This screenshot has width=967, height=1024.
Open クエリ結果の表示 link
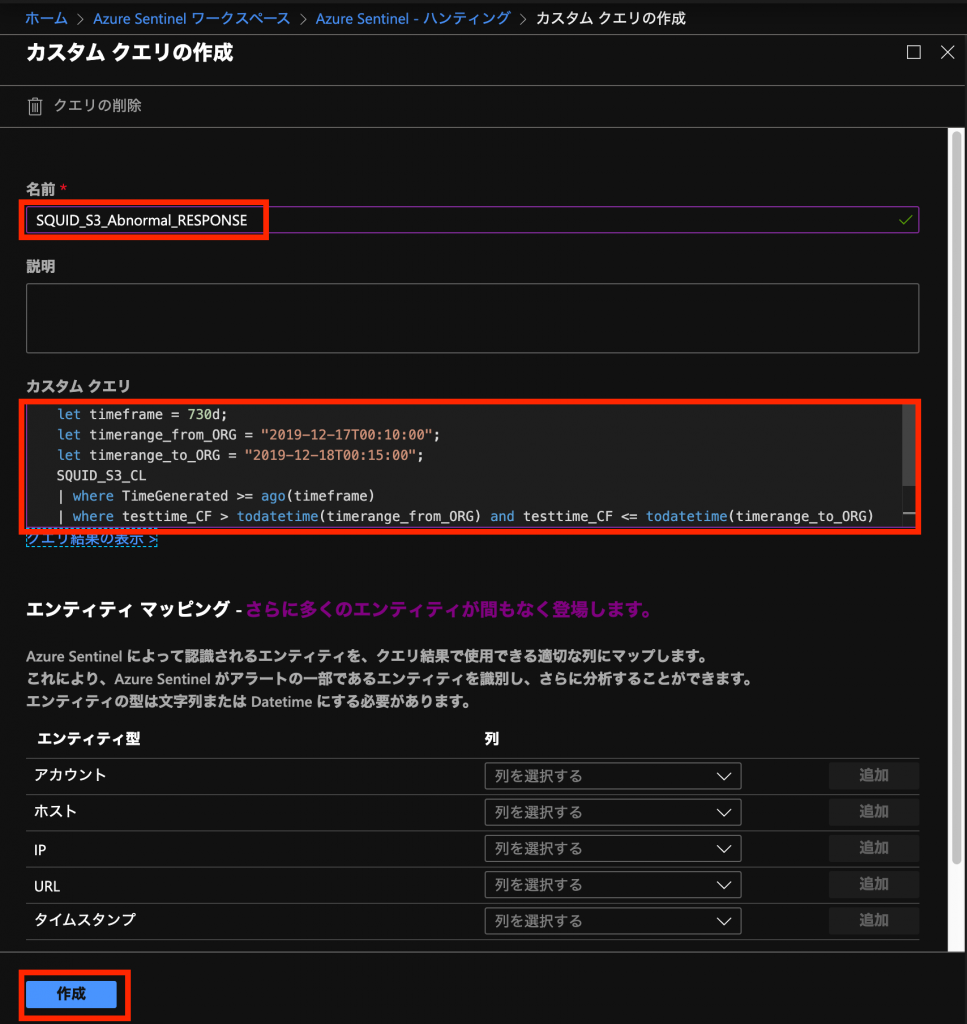(x=91, y=539)
